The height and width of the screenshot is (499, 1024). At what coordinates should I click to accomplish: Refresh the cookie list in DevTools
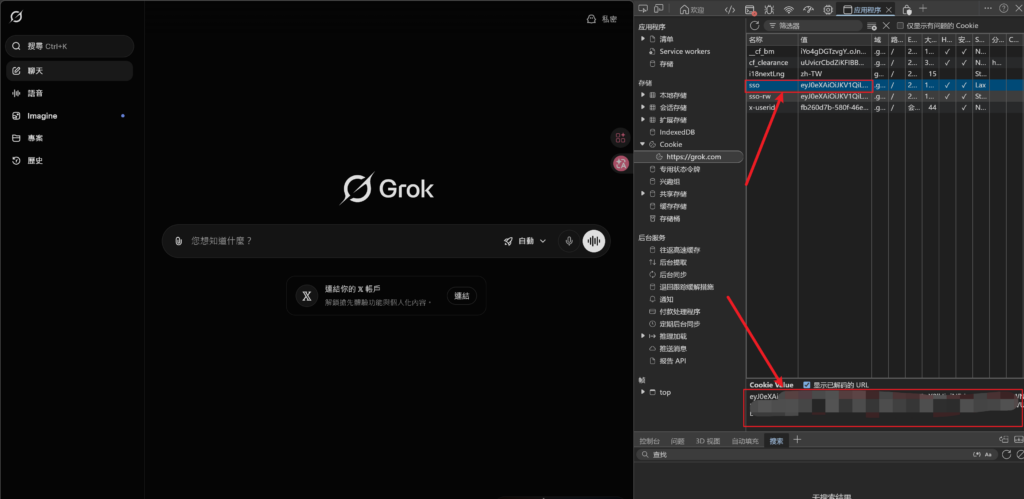pyautogui.click(x=755, y=25)
